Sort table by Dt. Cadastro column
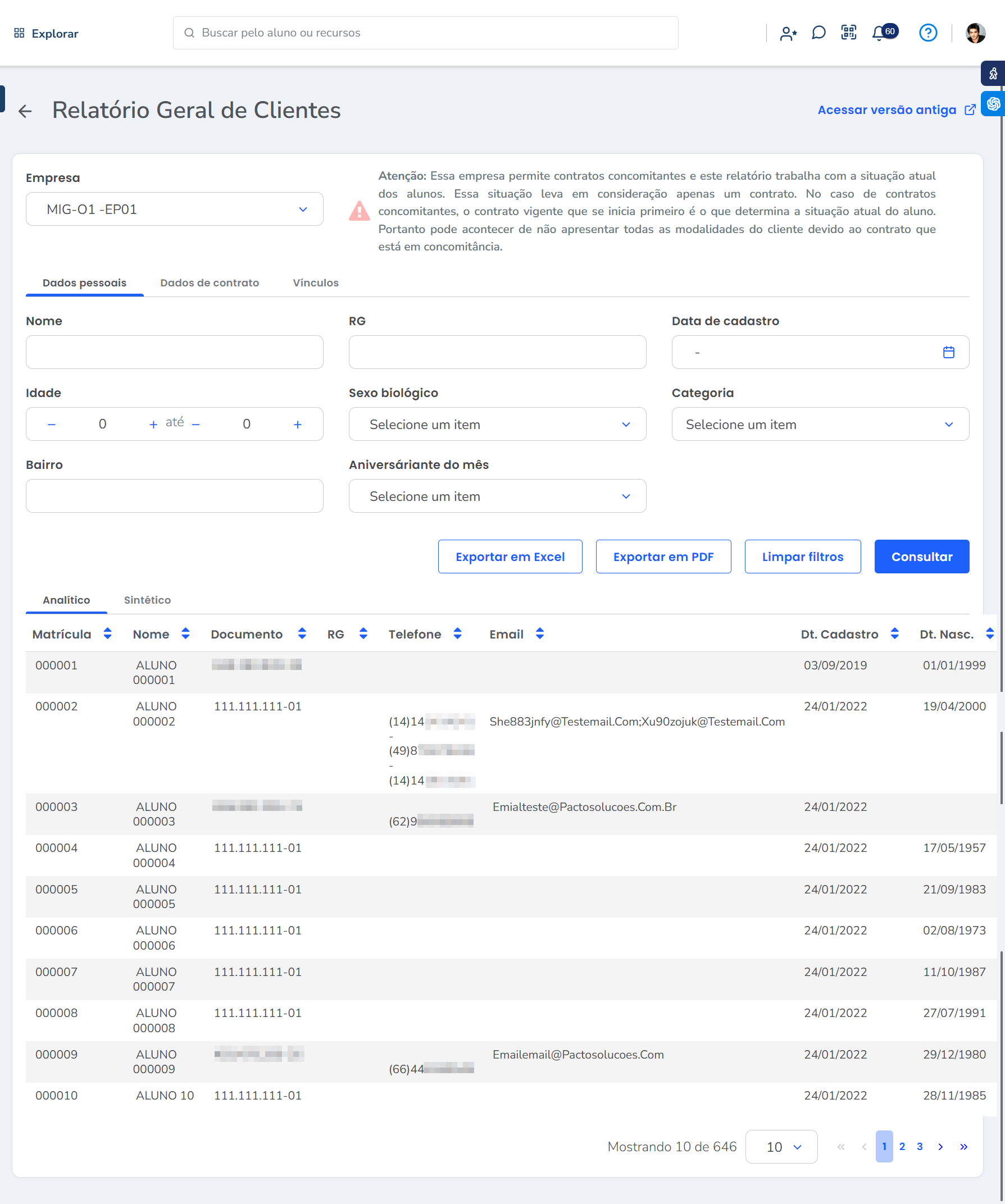 coord(894,633)
